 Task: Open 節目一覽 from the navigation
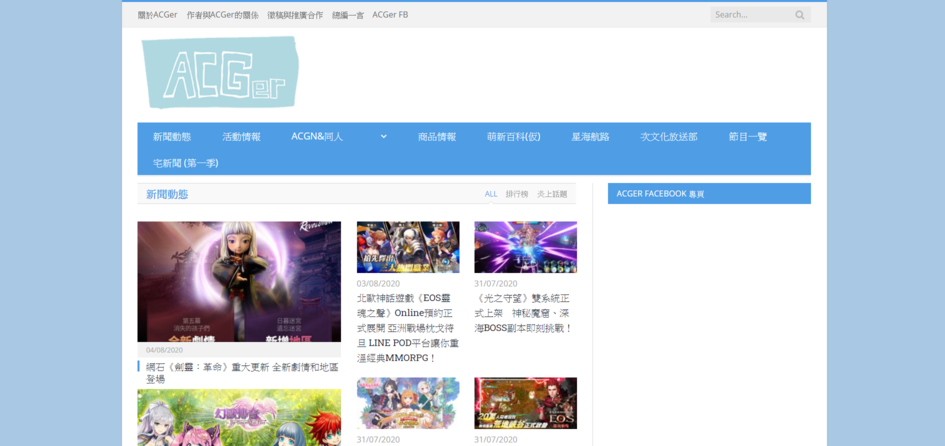pos(748,137)
